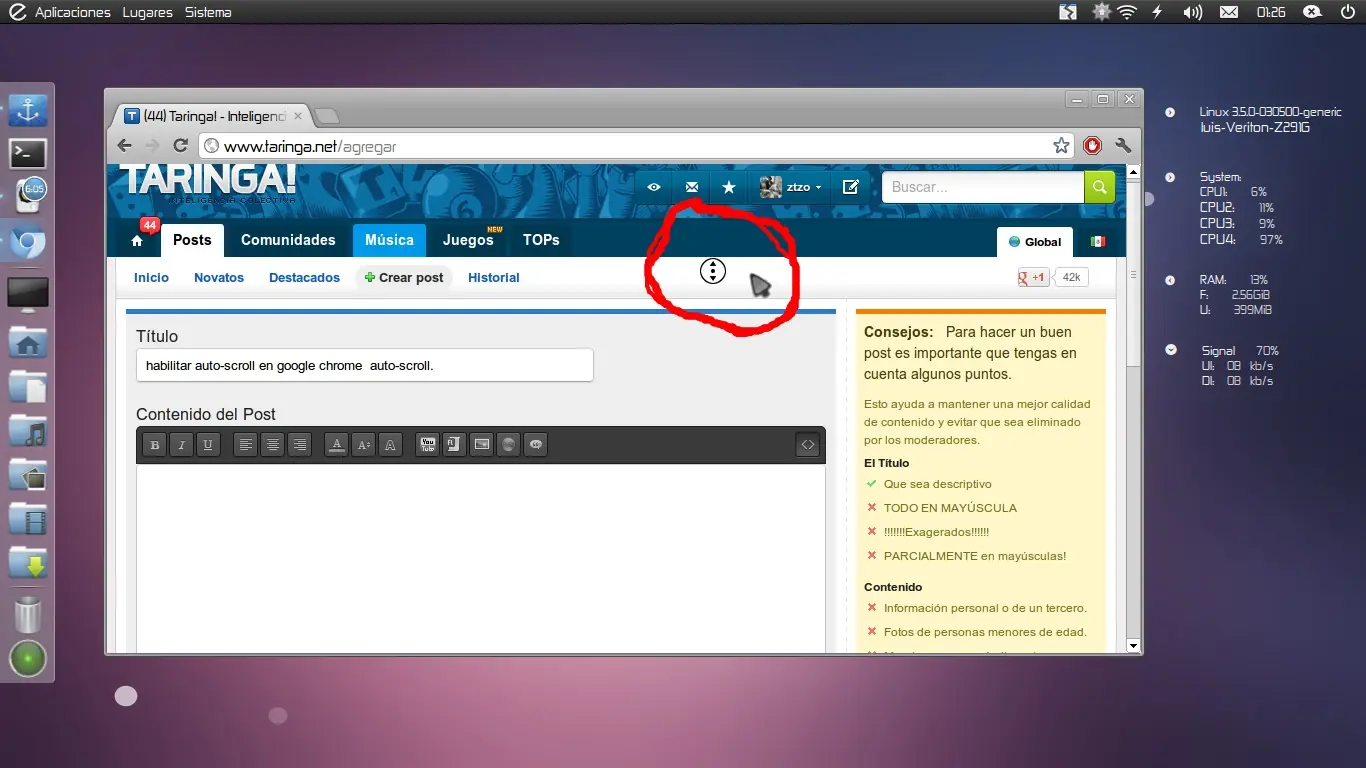Align post text to the right
Viewport: 1366px width, 768px height.
(299, 445)
